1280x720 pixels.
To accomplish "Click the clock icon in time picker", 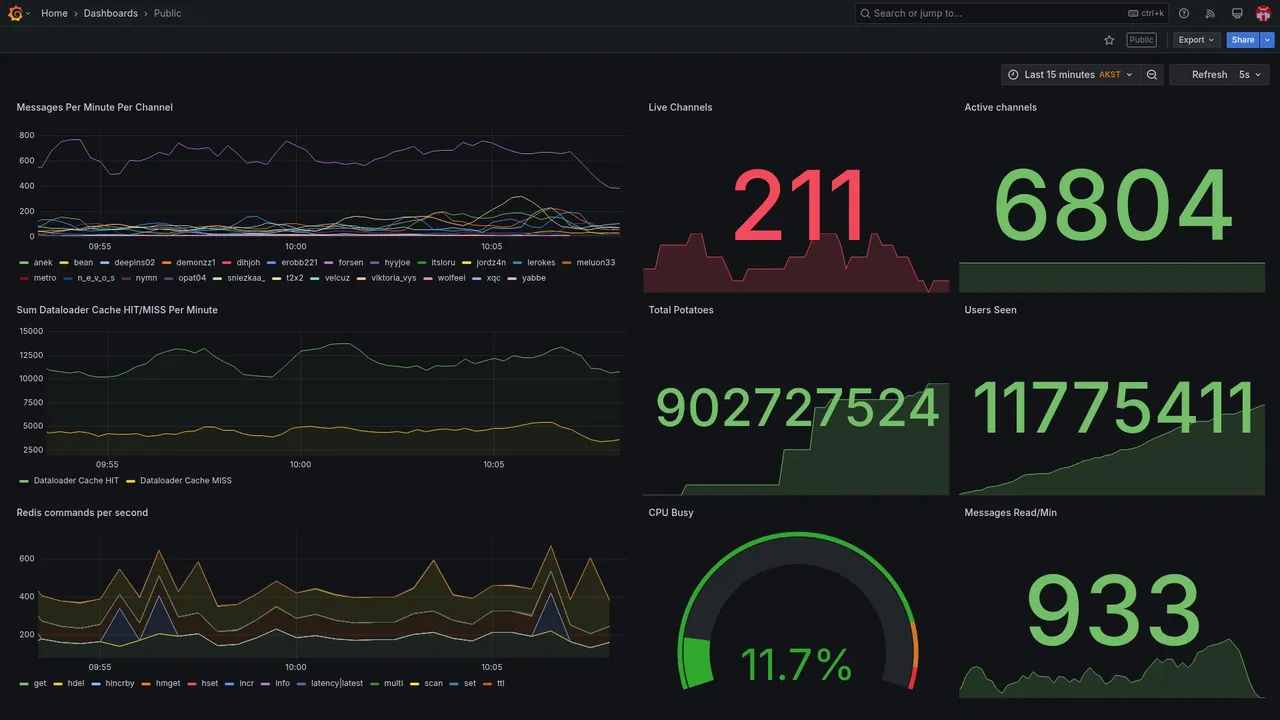I will pos(1013,75).
